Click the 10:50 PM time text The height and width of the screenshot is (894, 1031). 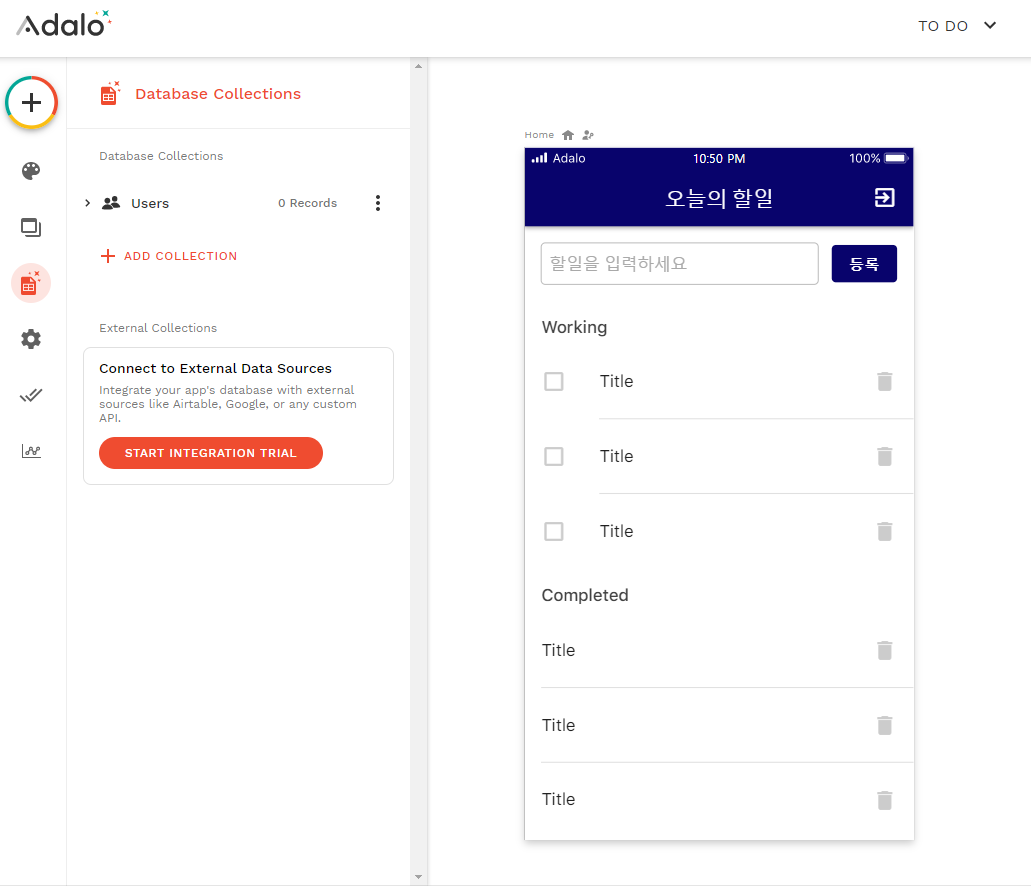(x=719, y=158)
